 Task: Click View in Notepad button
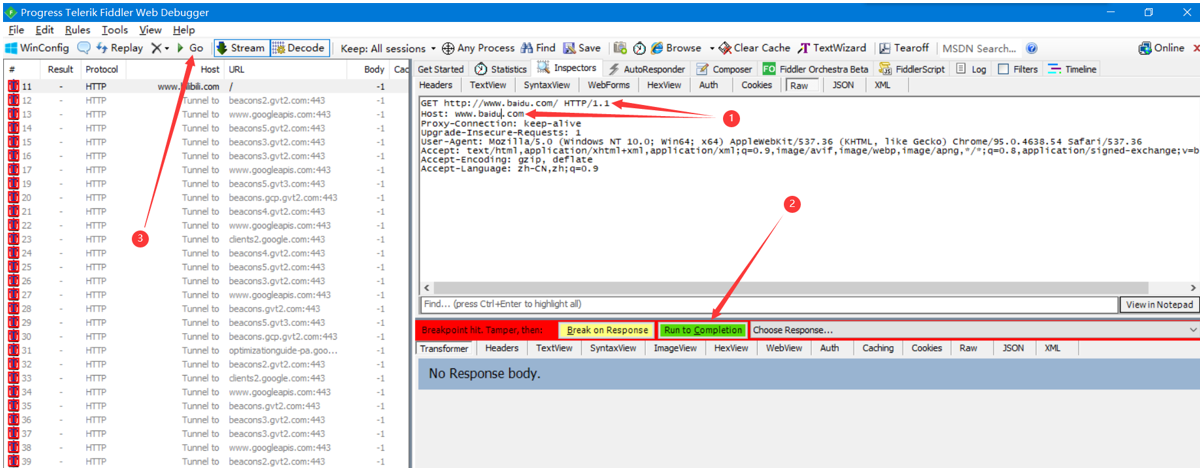pos(1159,304)
